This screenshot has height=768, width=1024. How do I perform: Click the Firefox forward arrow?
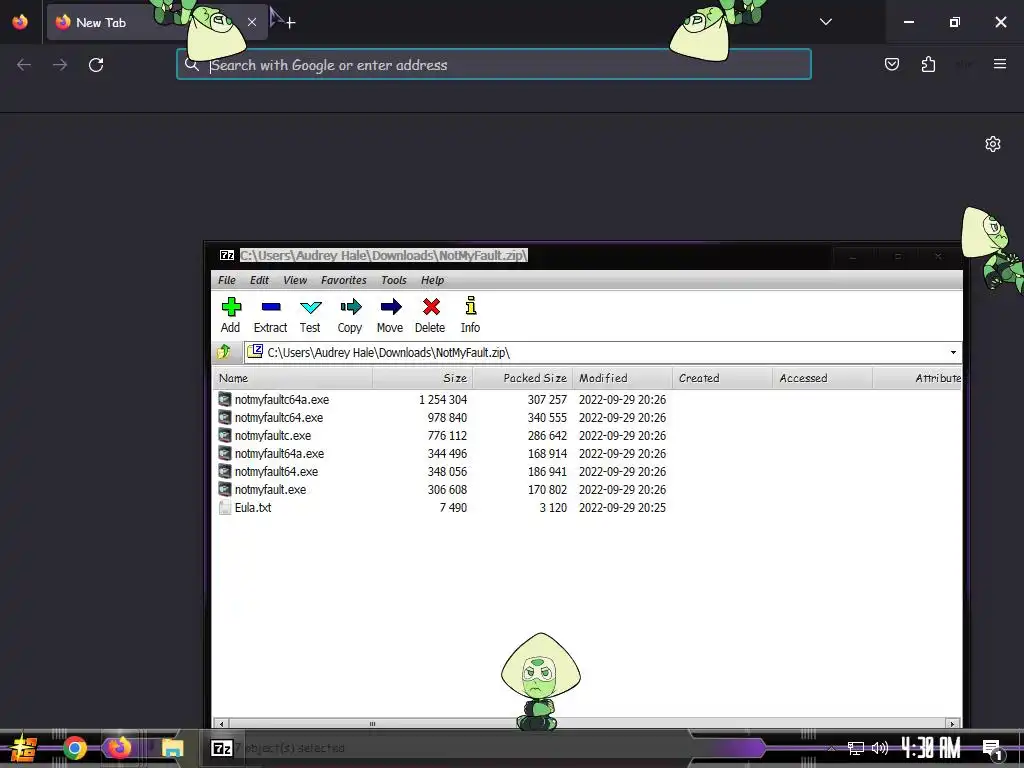(x=60, y=65)
